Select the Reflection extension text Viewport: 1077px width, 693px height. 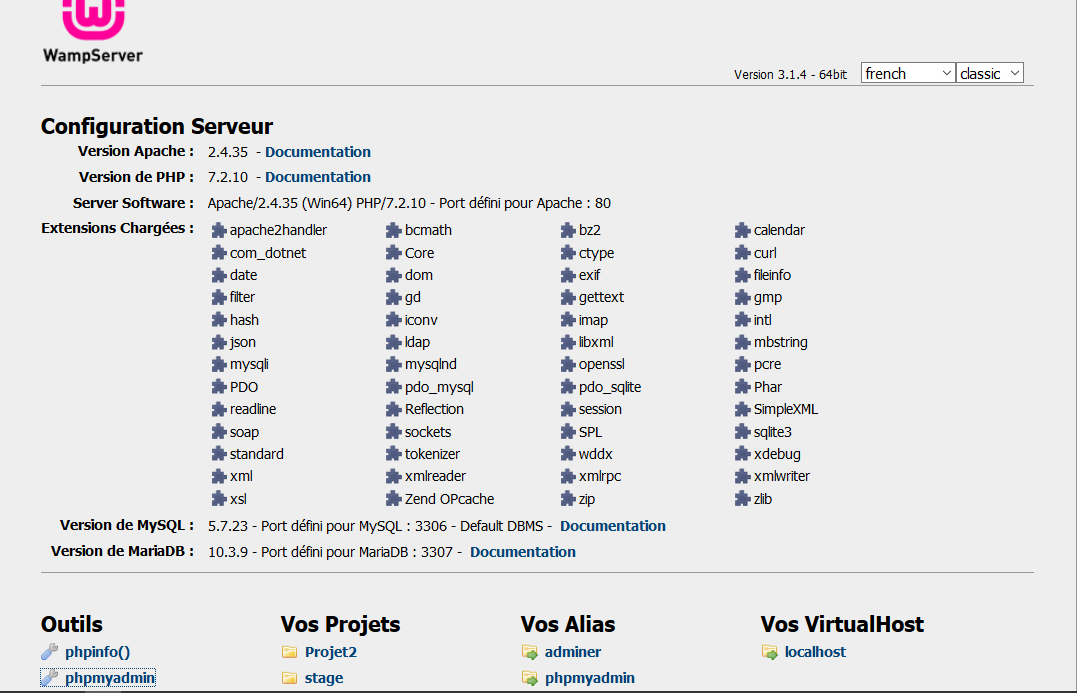point(434,409)
